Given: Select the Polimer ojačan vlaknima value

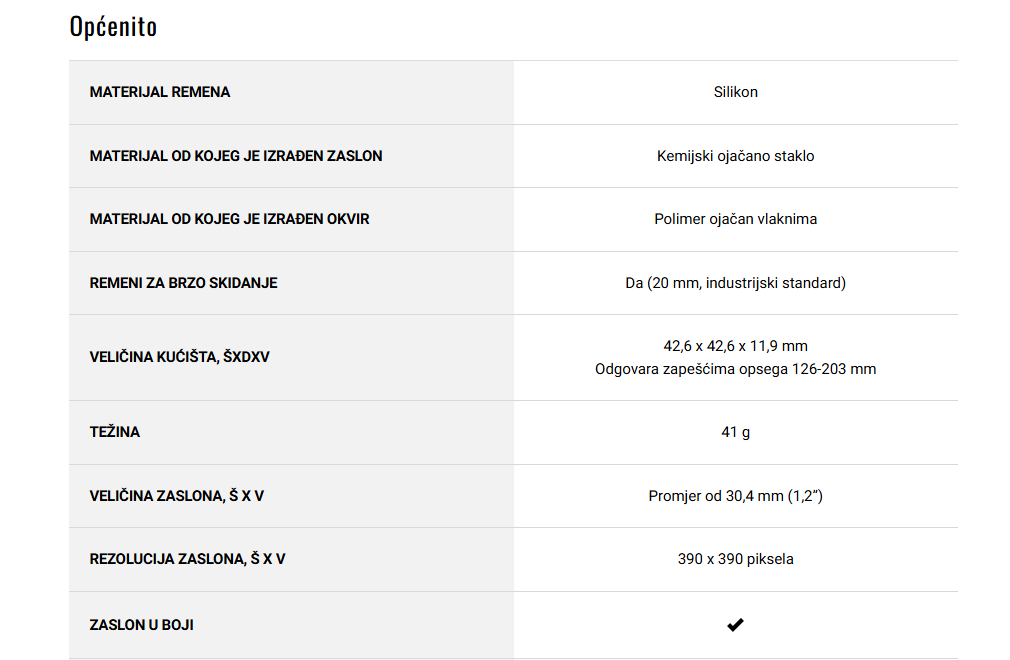Looking at the screenshot, I should coord(736,219).
